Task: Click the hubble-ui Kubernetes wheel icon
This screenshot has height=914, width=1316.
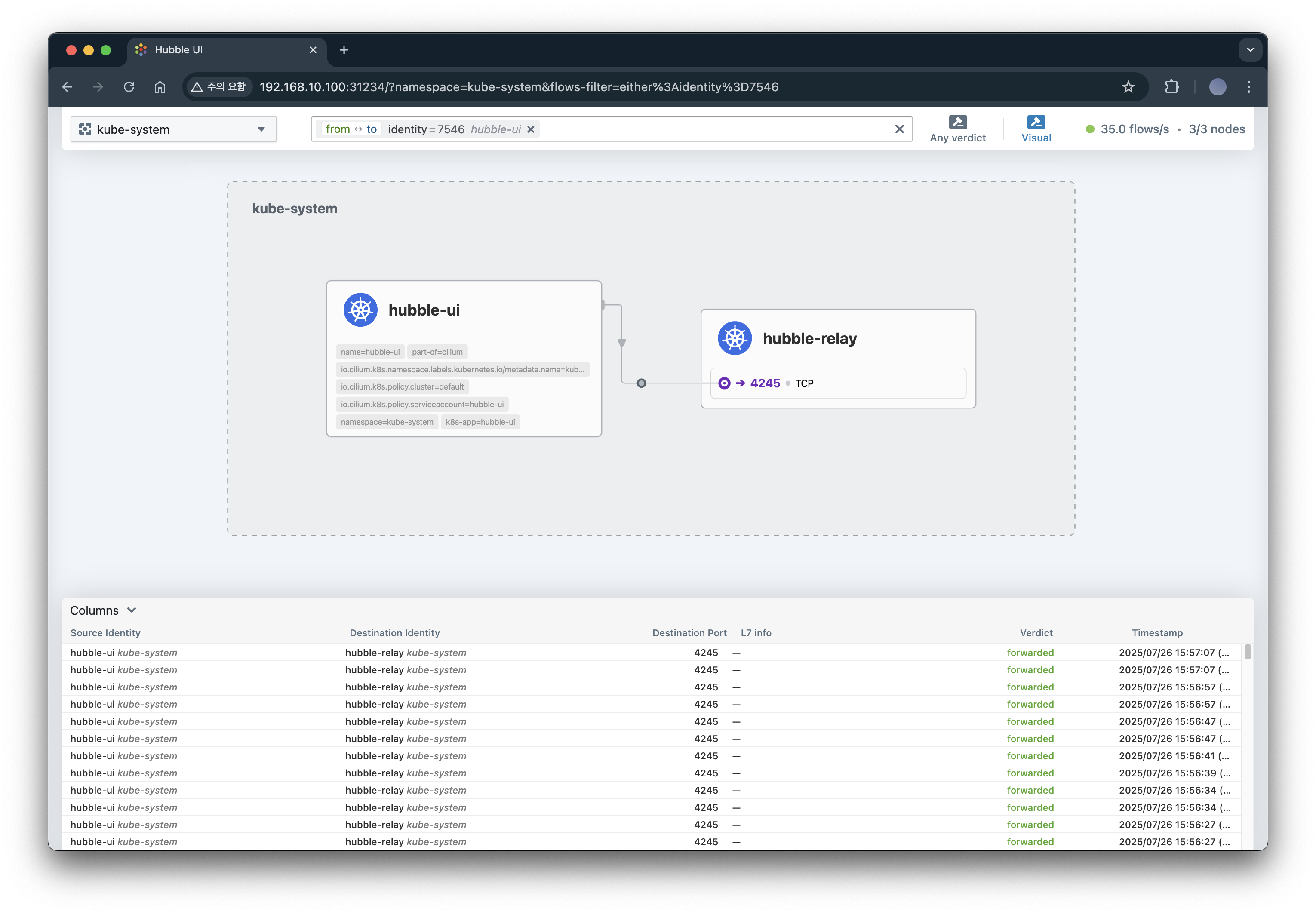Action: pyautogui.click(x=360, y=310)
